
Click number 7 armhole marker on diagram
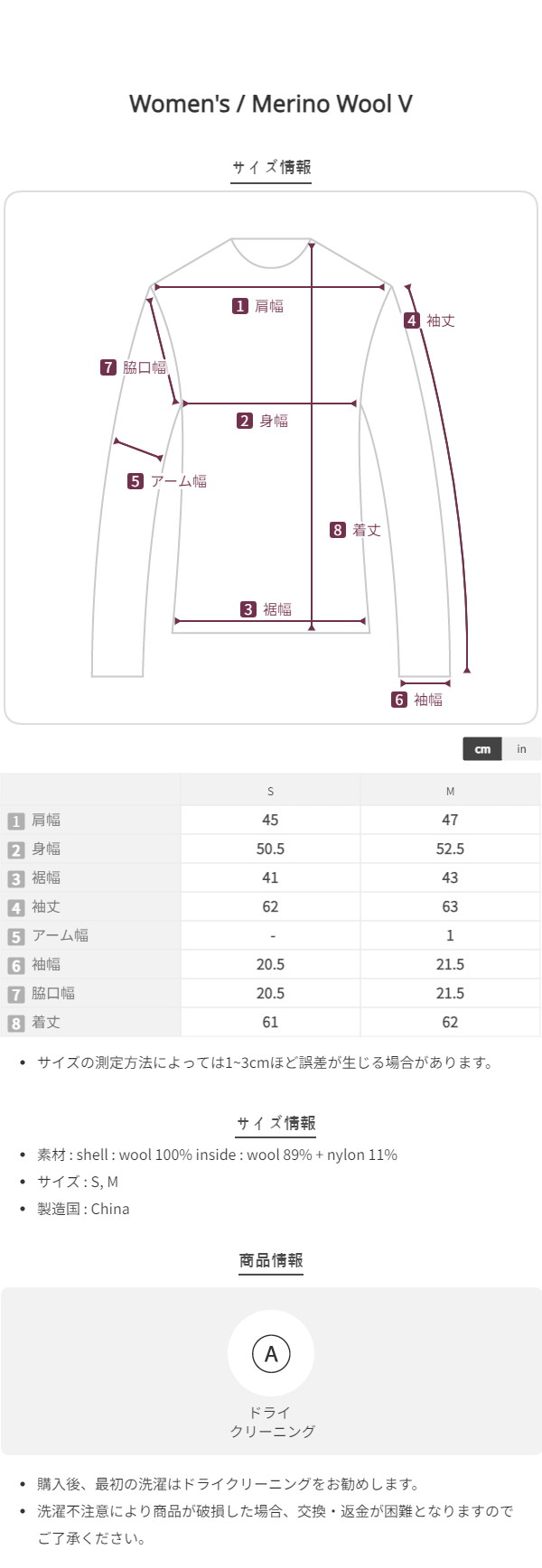click(108, 367)
